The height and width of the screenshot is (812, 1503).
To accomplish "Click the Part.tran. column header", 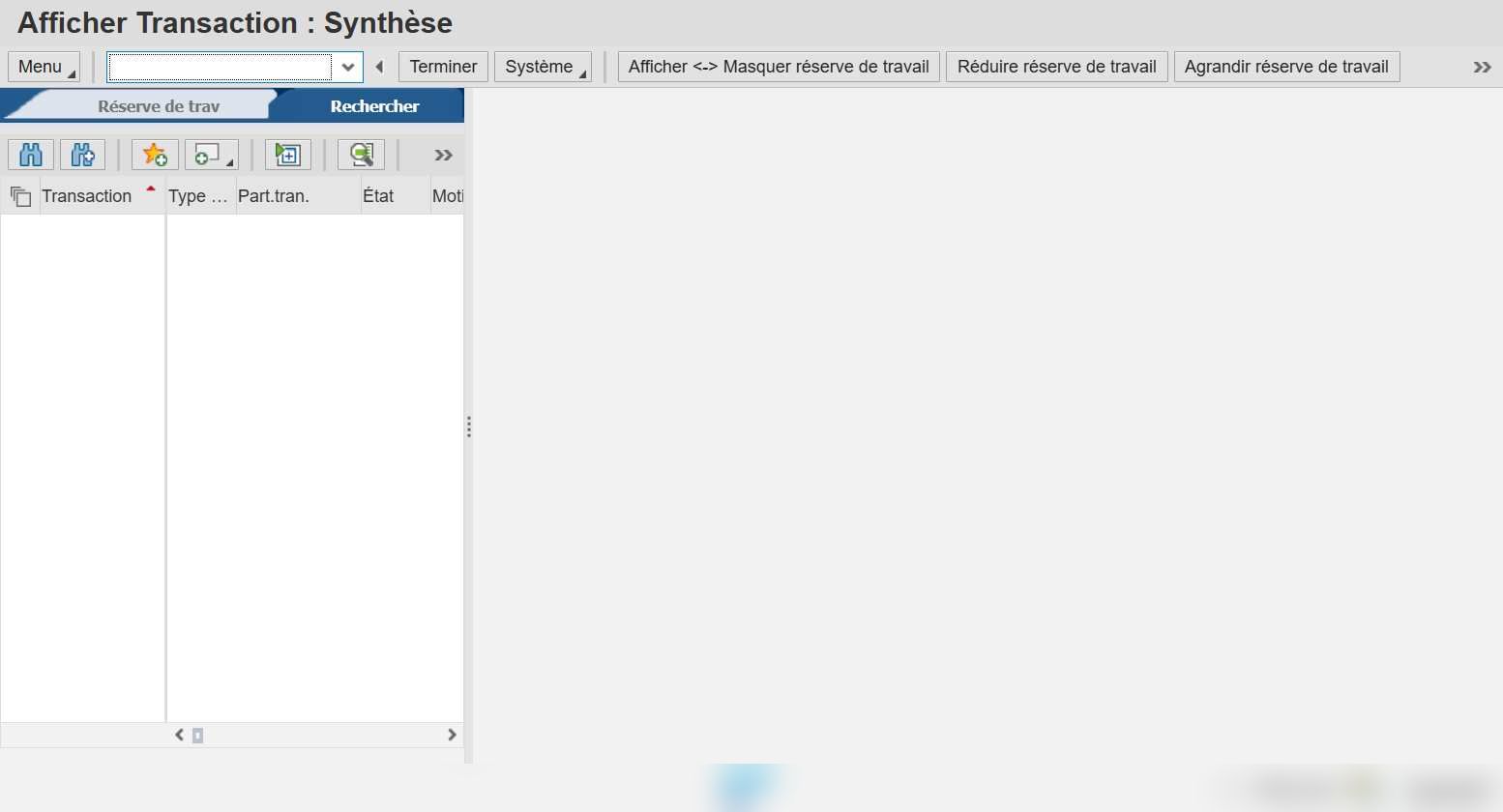I will point(298,196).
